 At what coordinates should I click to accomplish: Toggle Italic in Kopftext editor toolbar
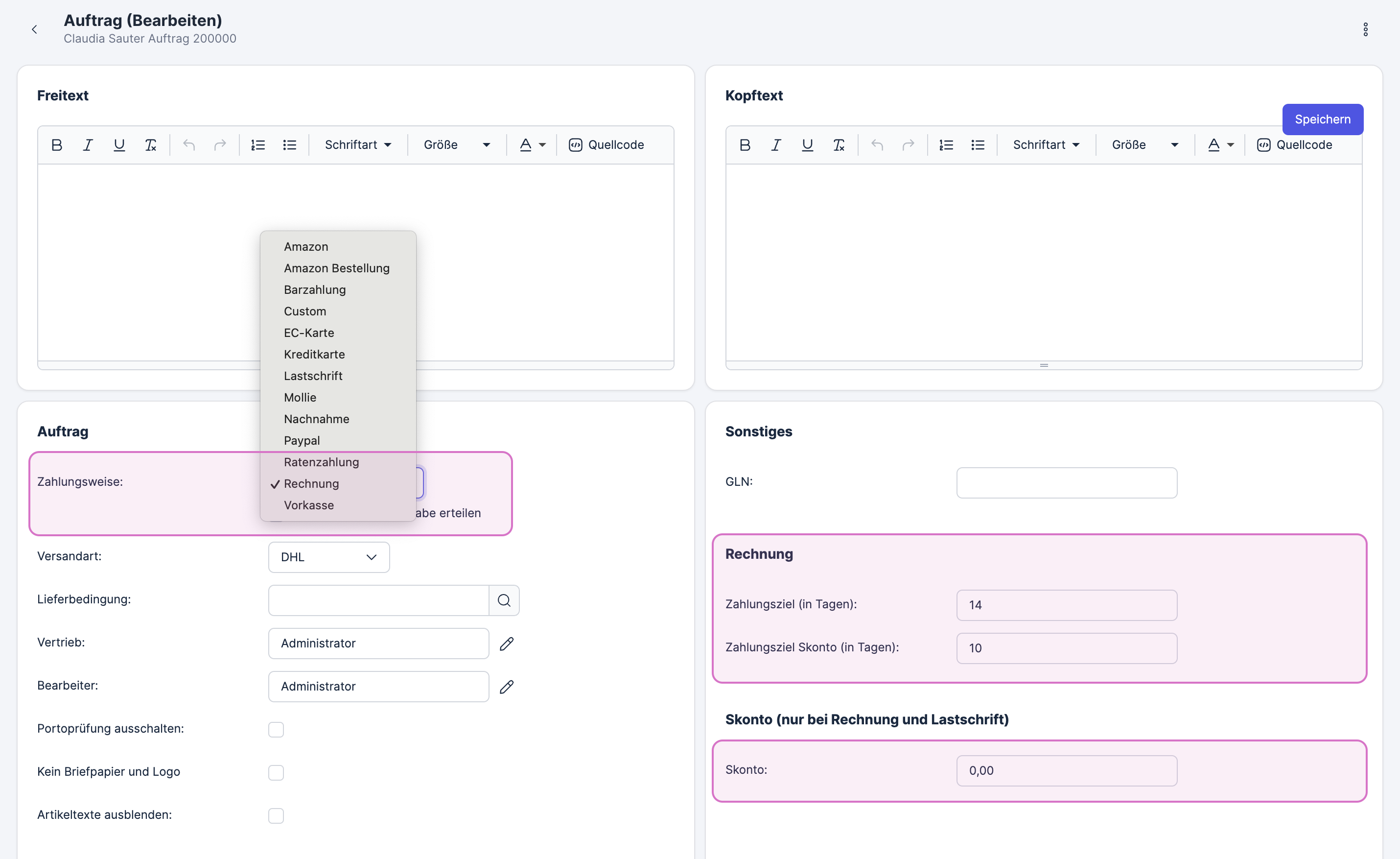coord(775,145)
